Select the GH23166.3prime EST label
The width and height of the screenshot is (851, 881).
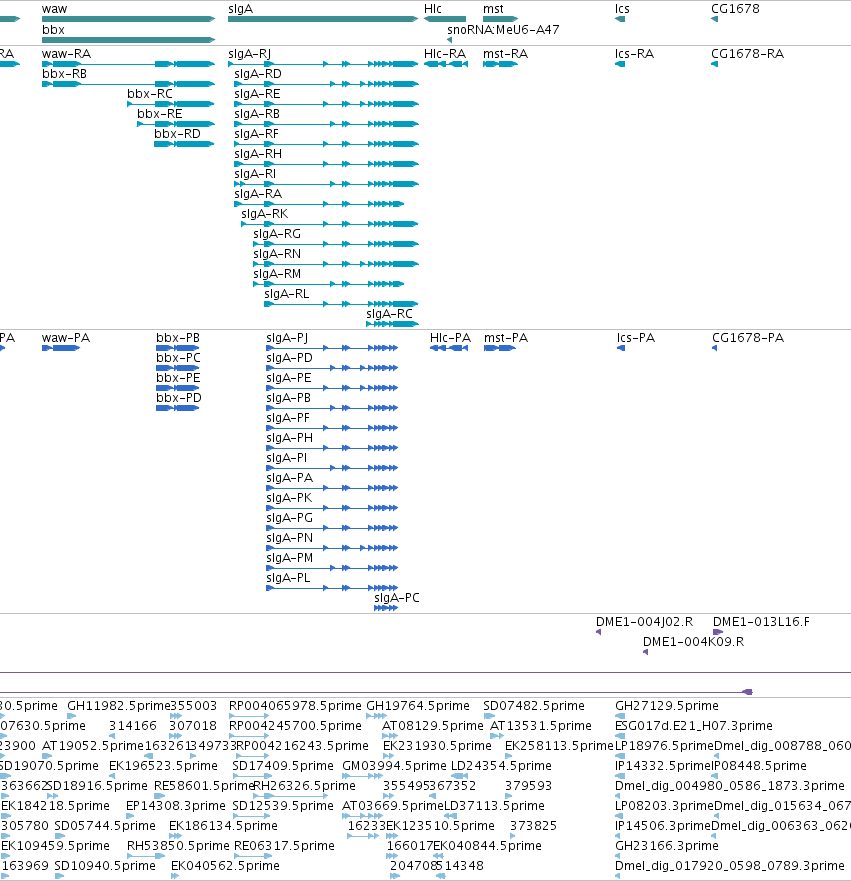coord(667,846)
